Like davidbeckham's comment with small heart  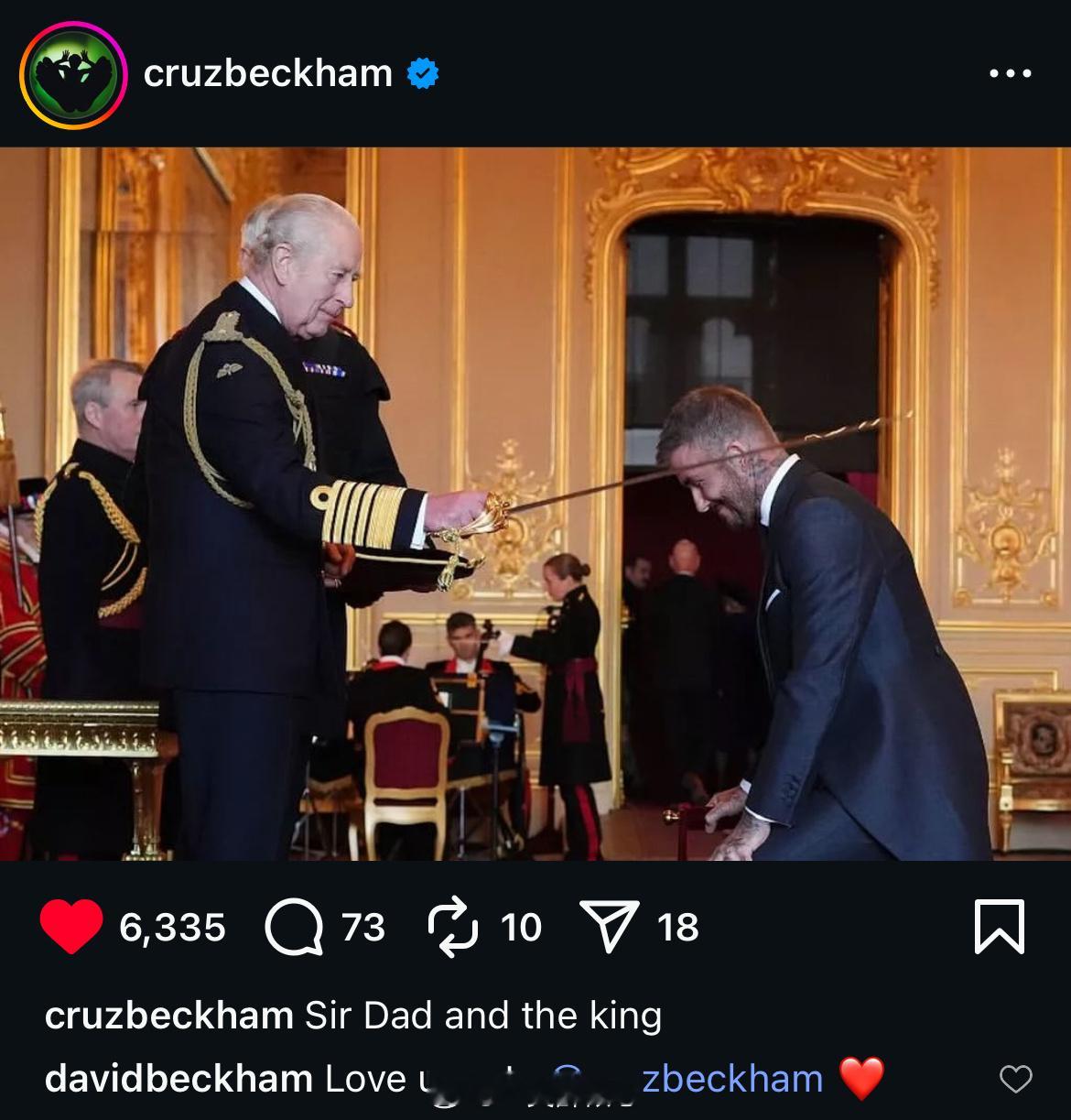1015,1080
